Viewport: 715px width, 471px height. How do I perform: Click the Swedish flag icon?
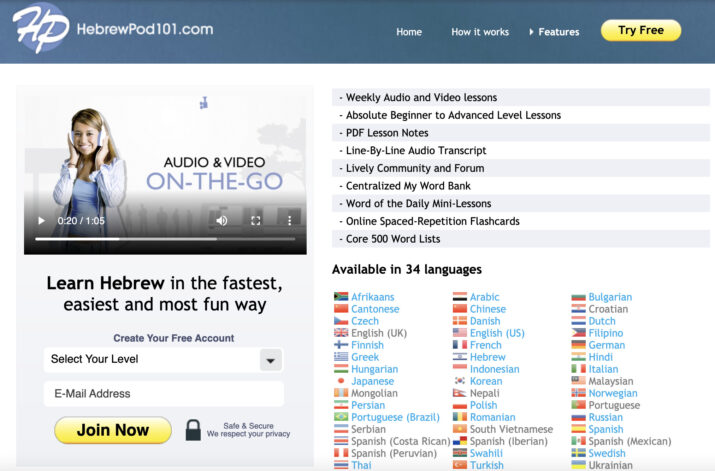point(578,453)
